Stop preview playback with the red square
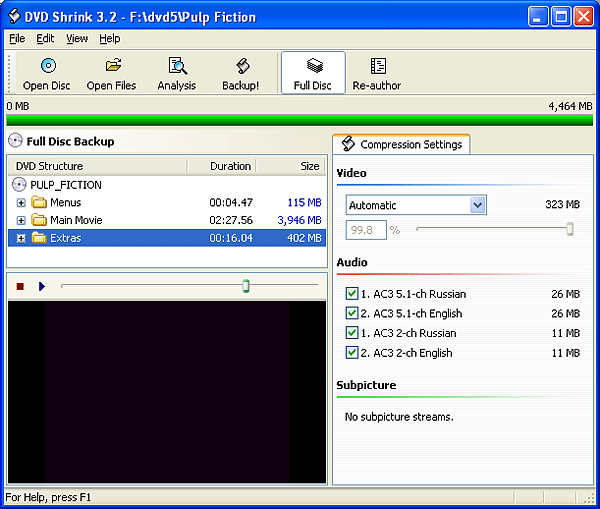 20,286
